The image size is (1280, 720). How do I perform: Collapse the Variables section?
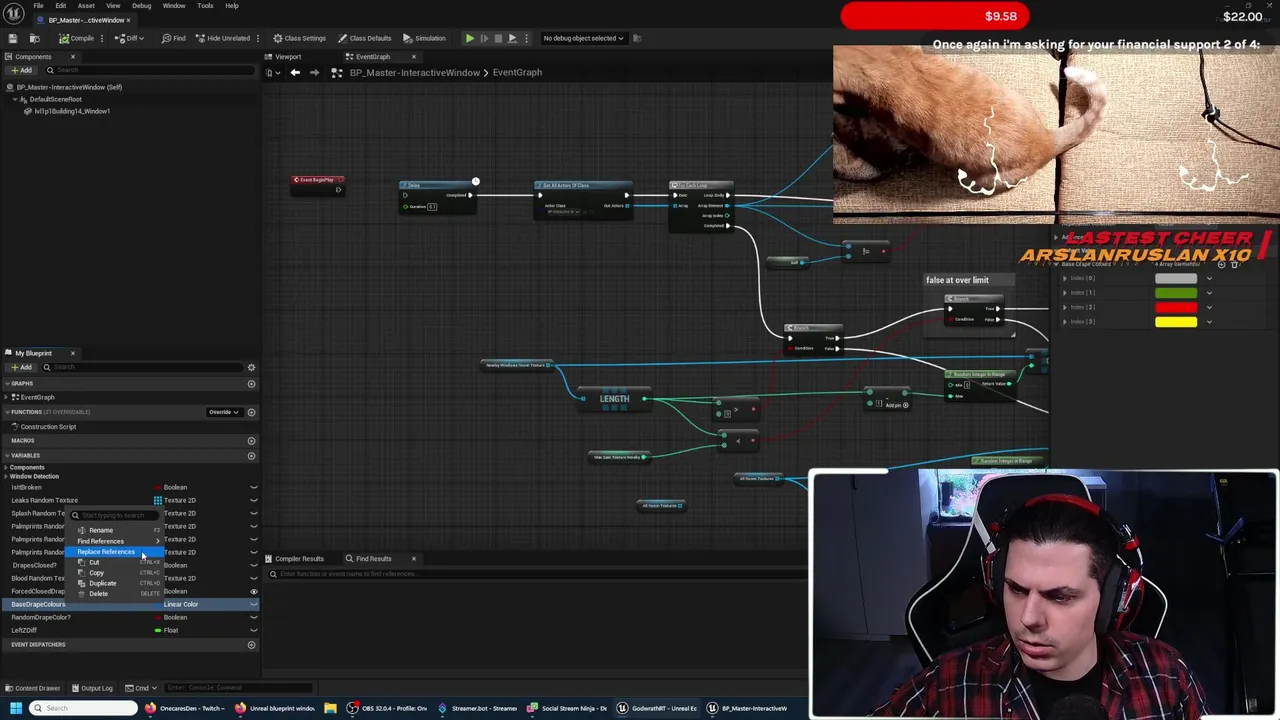7,456
